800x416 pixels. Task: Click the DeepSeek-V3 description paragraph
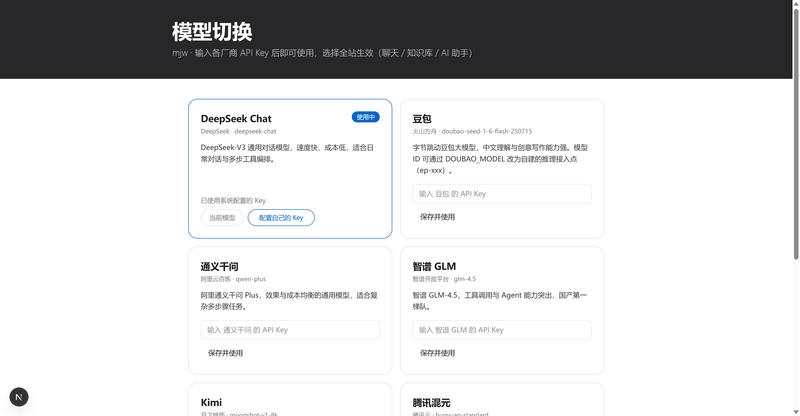coord(287,153)
